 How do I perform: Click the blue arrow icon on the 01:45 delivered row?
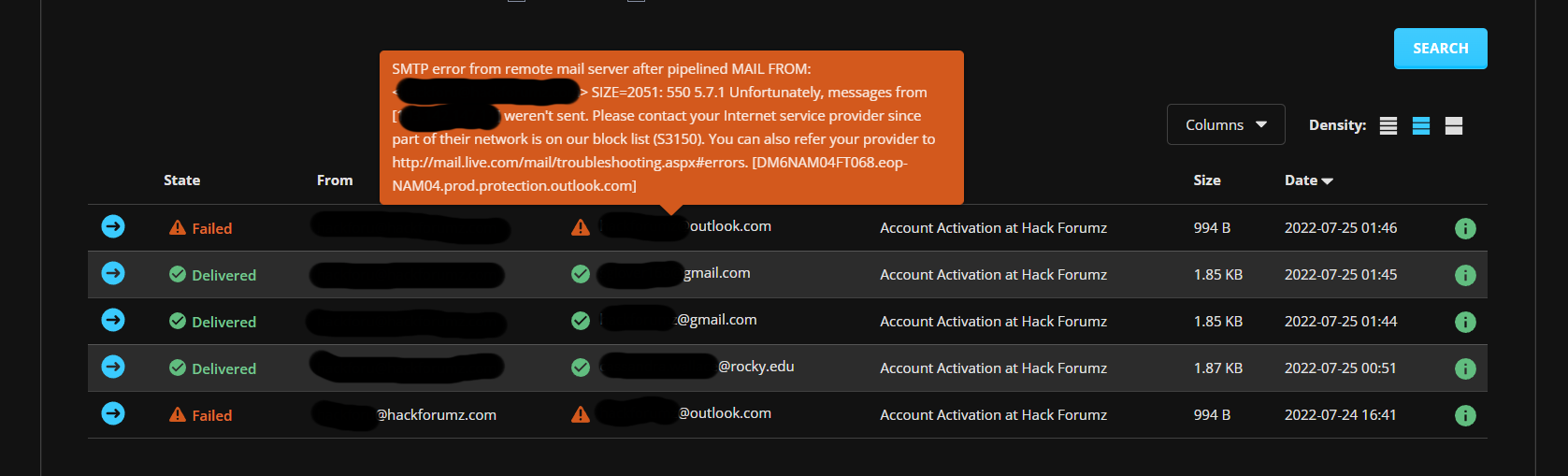coord(113,273)
